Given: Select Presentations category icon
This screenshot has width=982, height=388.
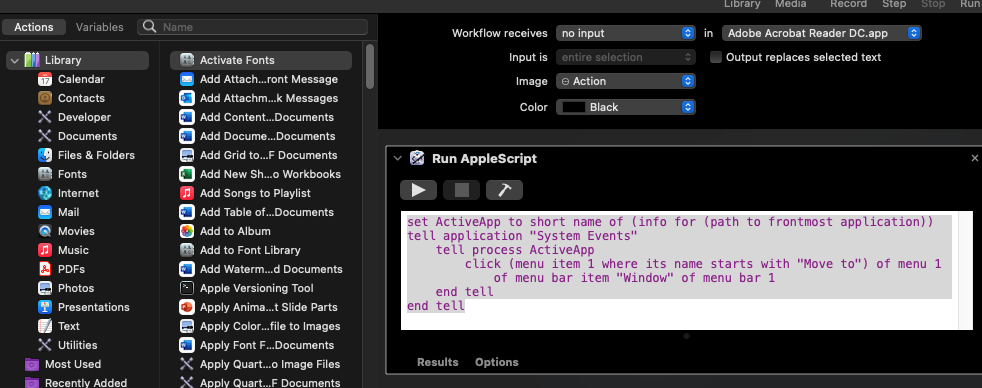Looking at the screenshot, I should pos(44,307).
